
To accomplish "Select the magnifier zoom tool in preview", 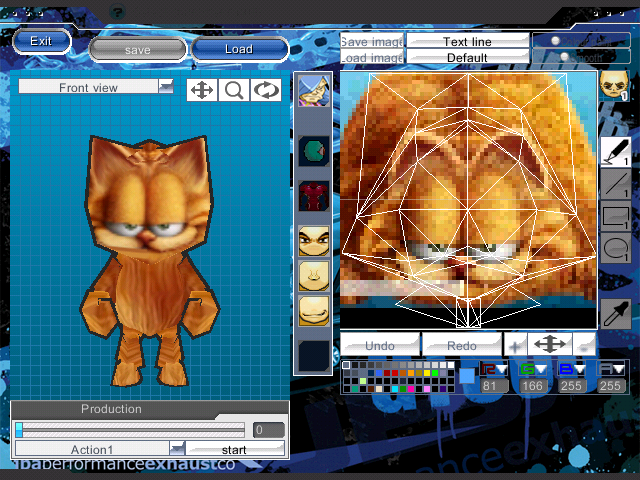I will point(234,90).
